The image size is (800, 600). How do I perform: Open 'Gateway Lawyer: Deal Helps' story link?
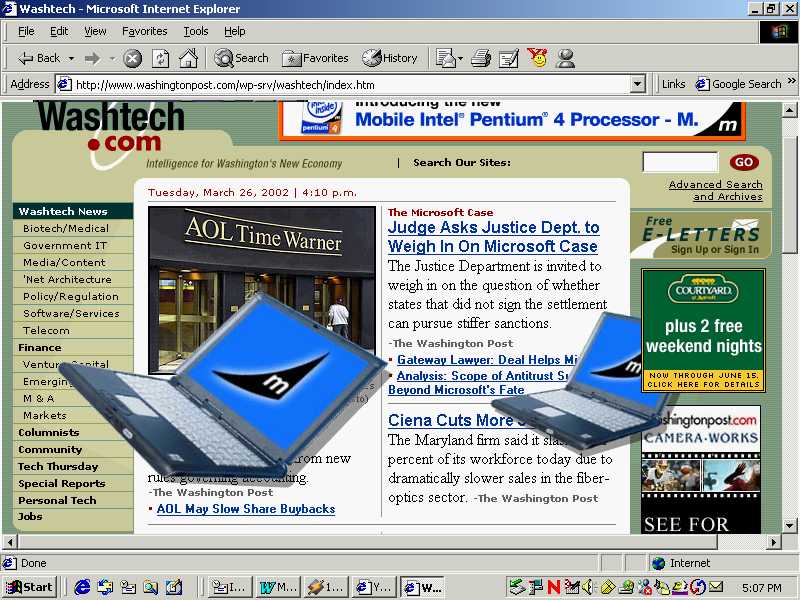coord(487,360)
